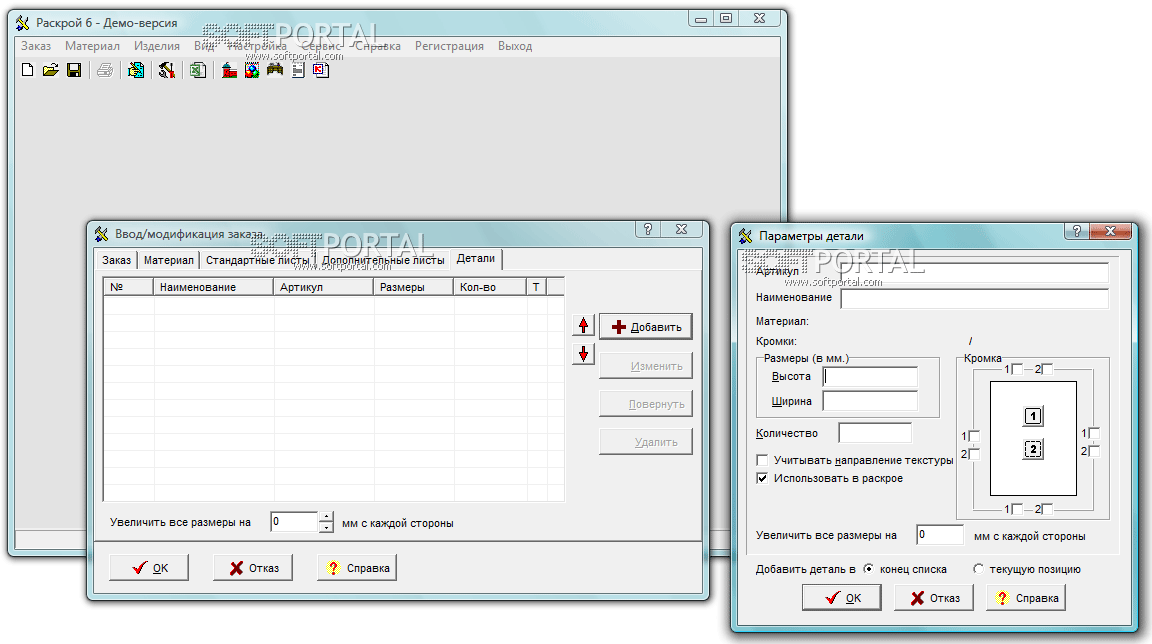Click edge type 1 button in Кромка preview
This screenshot has width=1152, height=644.
tap(1033, 416)
